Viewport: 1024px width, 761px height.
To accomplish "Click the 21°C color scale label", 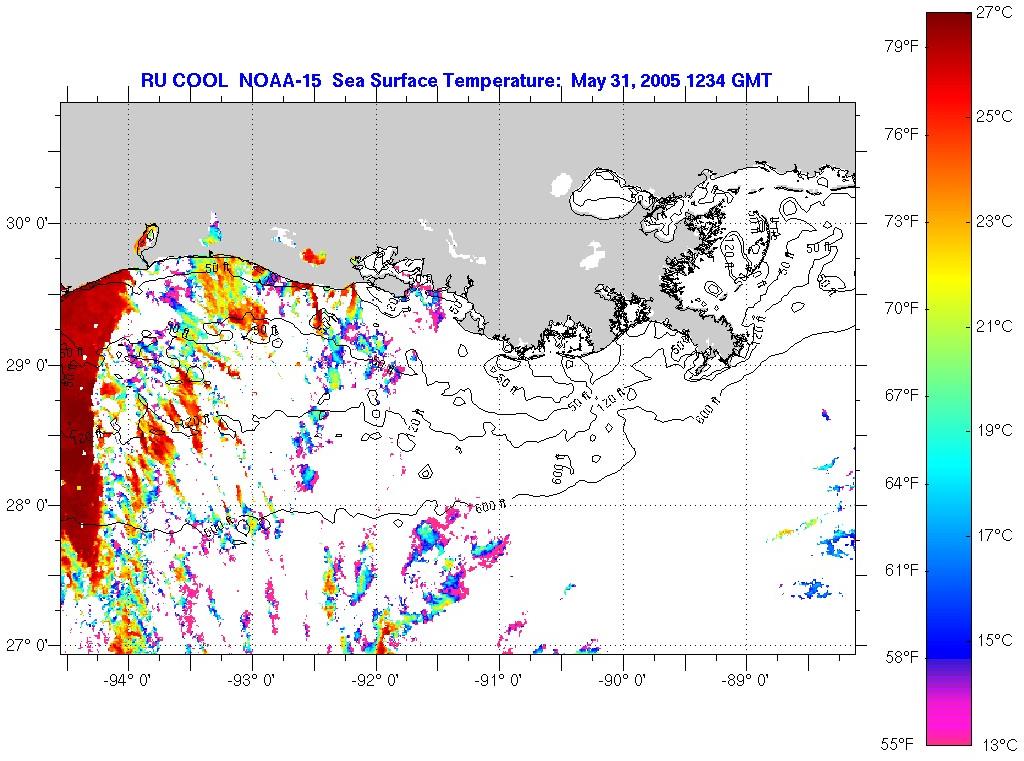I will 995,326.
